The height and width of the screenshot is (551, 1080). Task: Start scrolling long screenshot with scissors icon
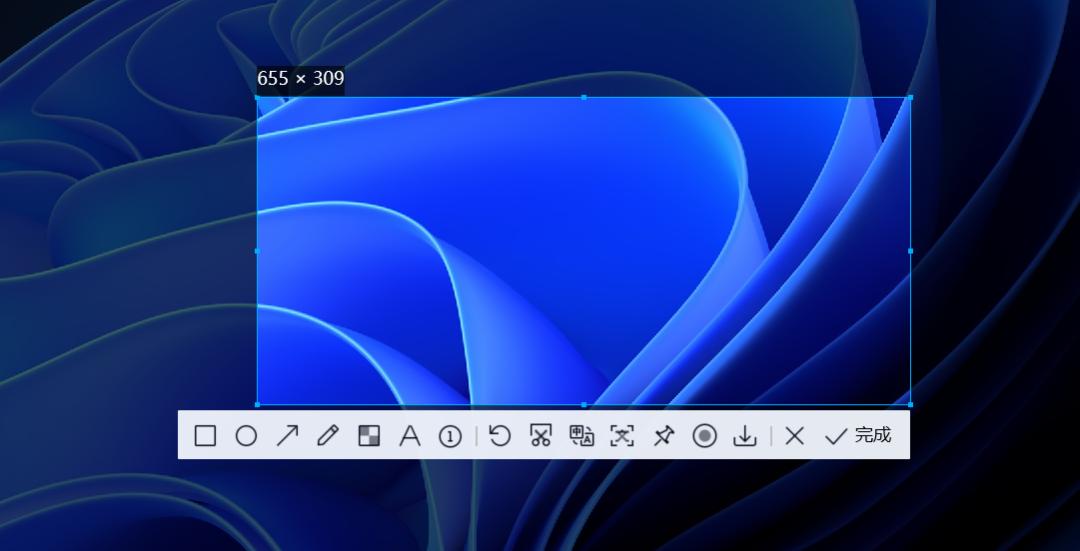540,436
